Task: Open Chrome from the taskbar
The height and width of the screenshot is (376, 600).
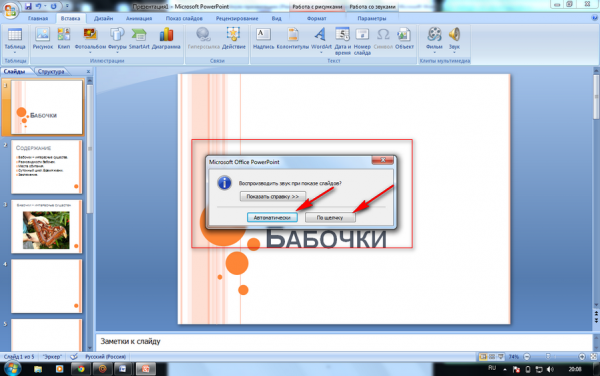Action: click(x=81, y=369)
